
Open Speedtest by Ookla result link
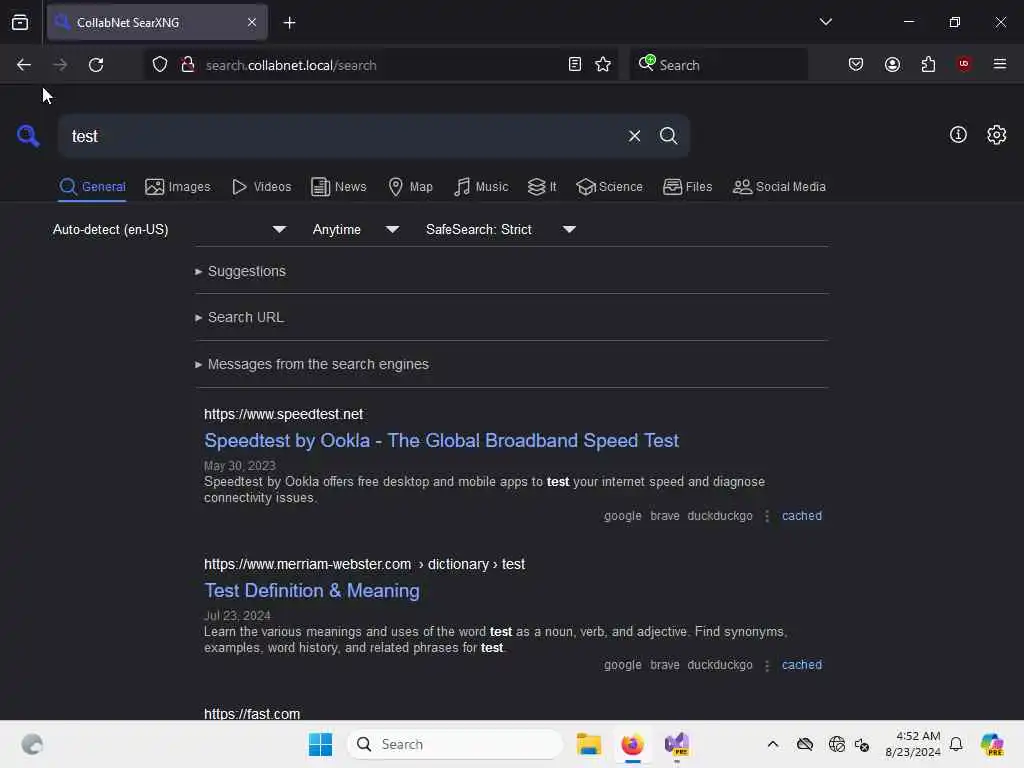(x=441, y=441)
